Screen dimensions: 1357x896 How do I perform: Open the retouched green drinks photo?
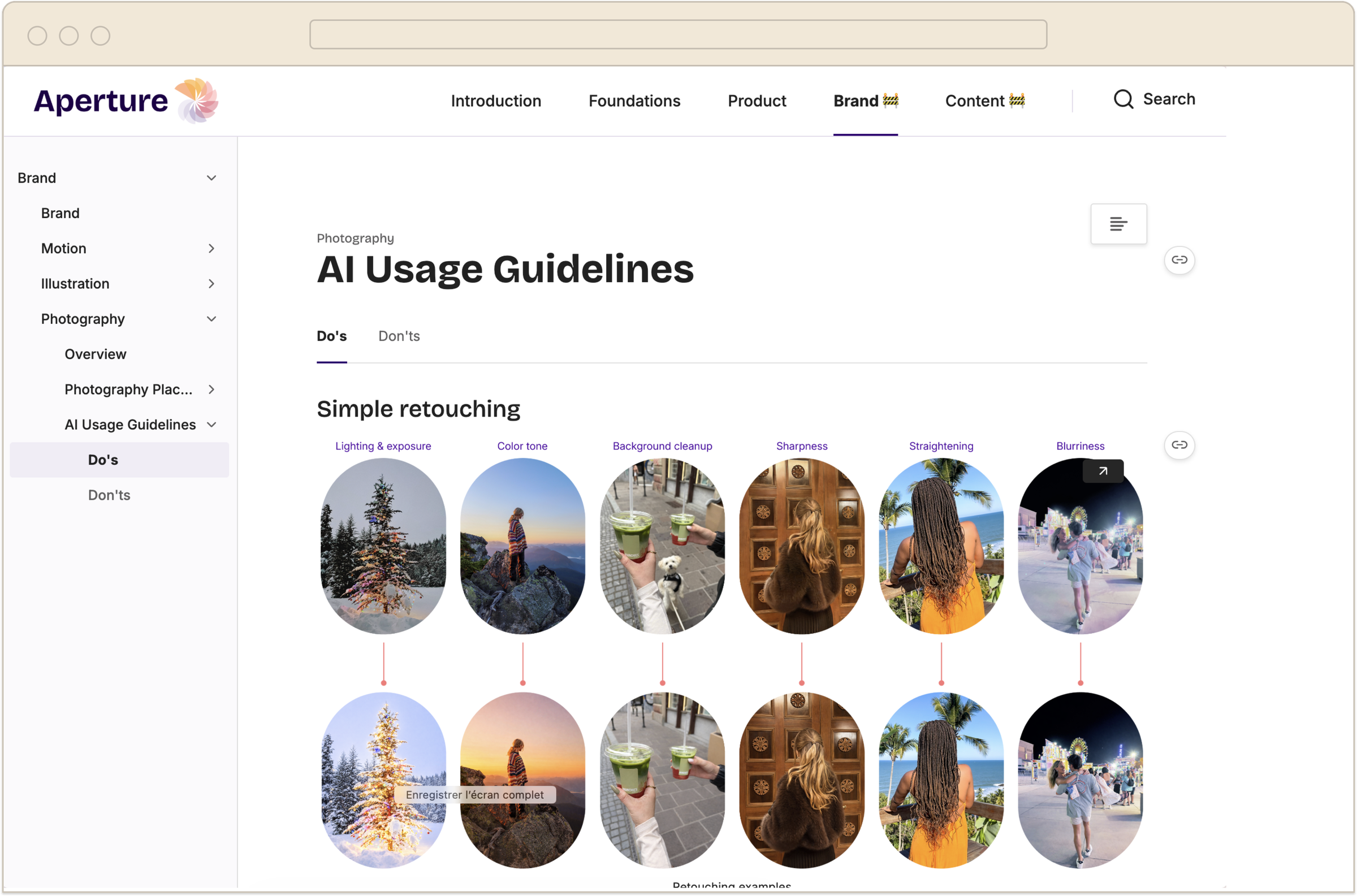[x=662, y=781]
